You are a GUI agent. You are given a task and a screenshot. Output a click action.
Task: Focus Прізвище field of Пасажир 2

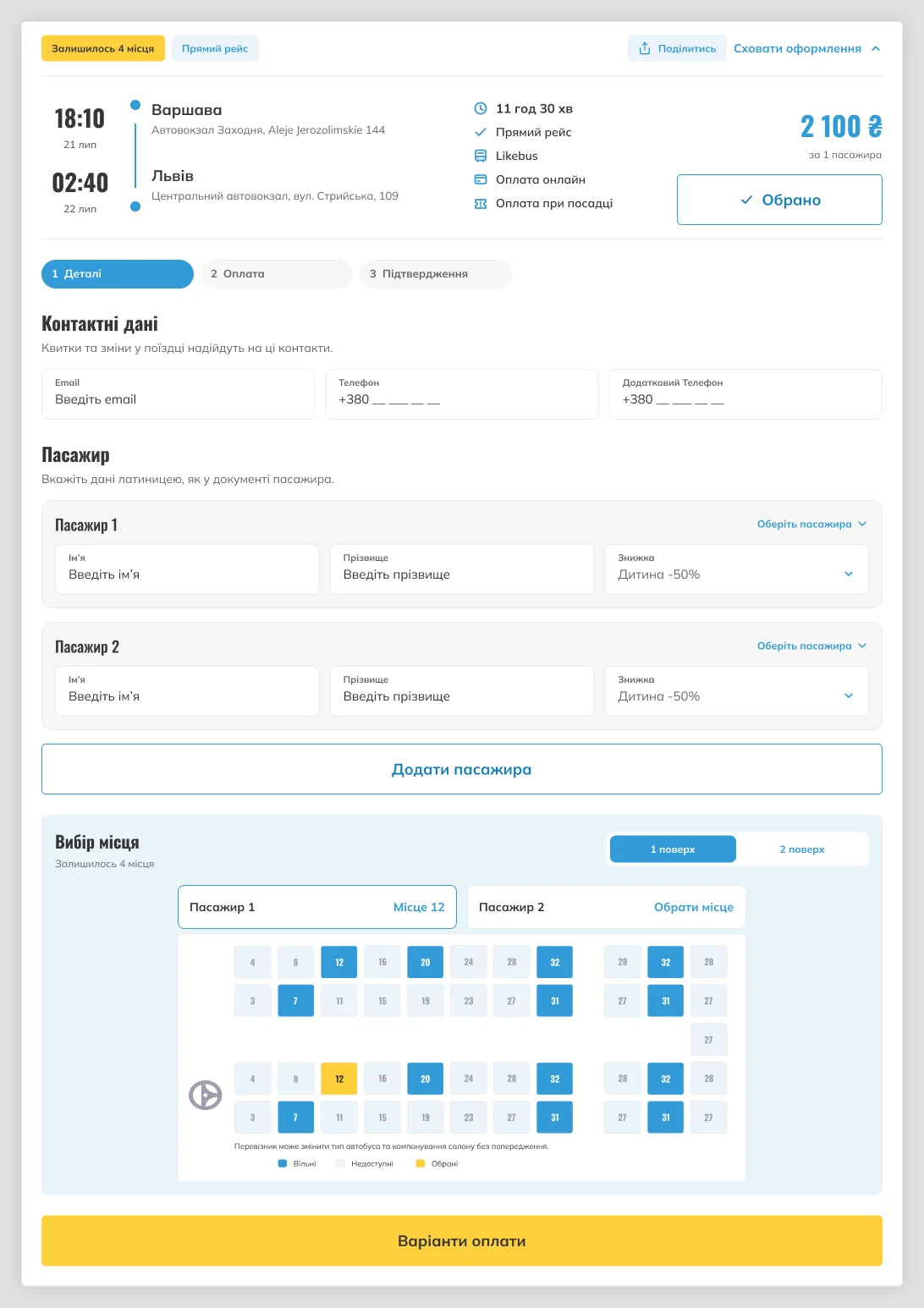[462, 691]
